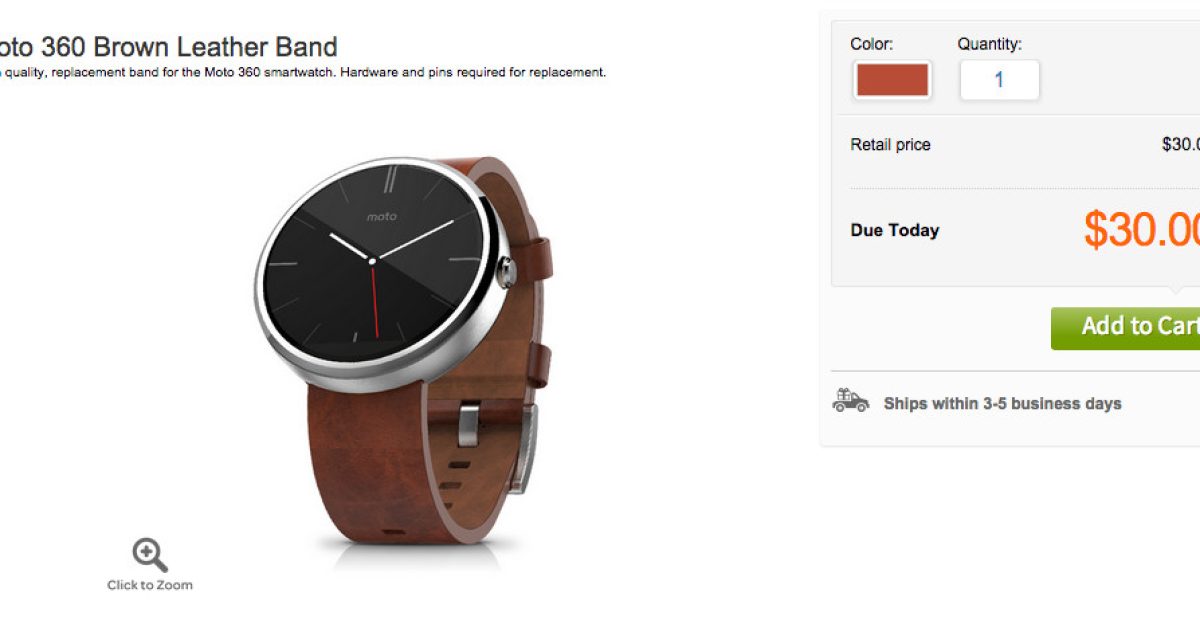Click the "Color:" label

(x=871, y=44)
